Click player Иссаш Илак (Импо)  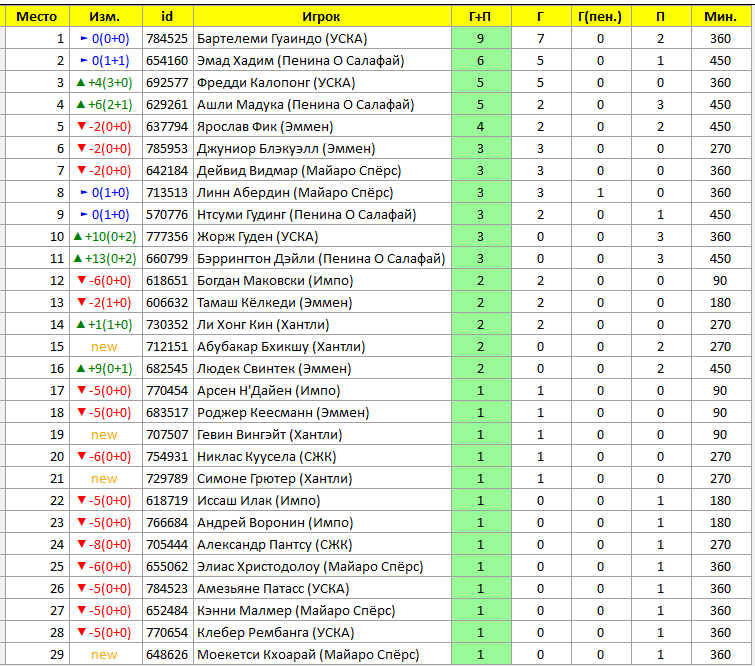[259, 500]
